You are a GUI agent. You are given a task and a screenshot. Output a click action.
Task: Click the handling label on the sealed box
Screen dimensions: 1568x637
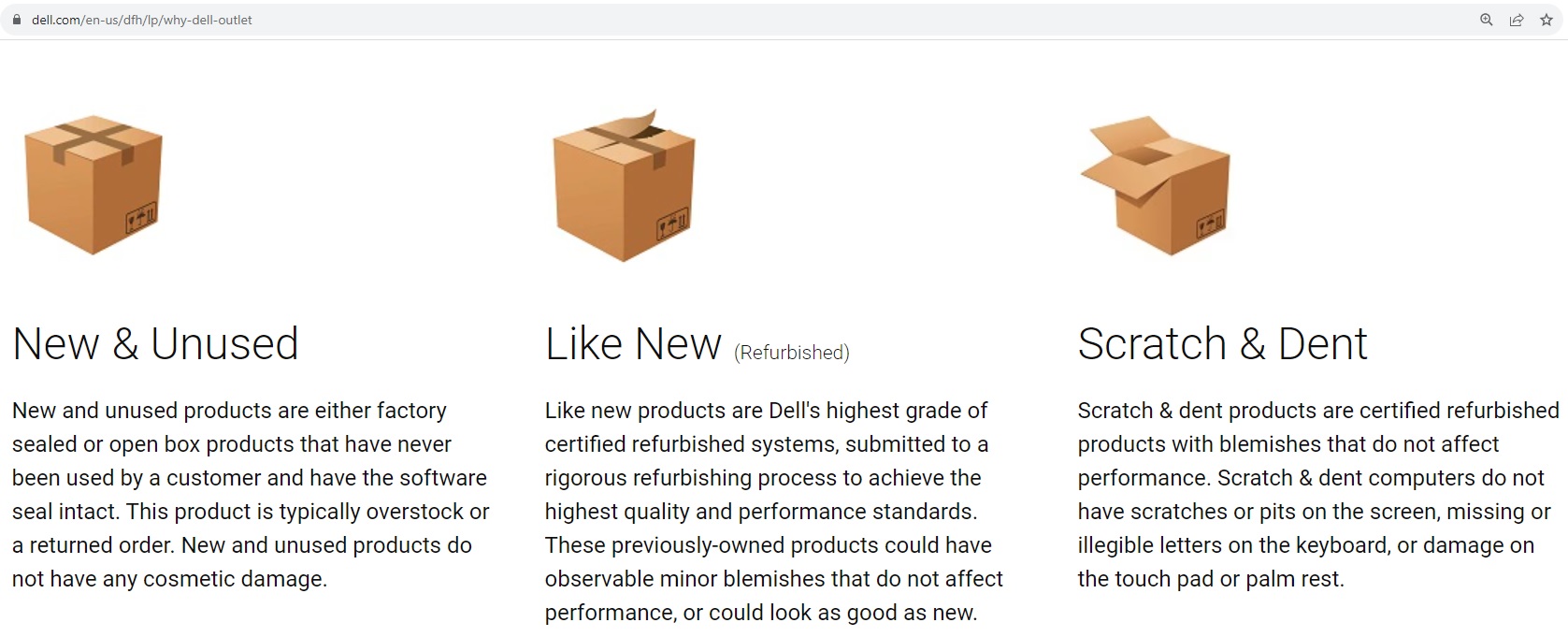coord(141,219)
